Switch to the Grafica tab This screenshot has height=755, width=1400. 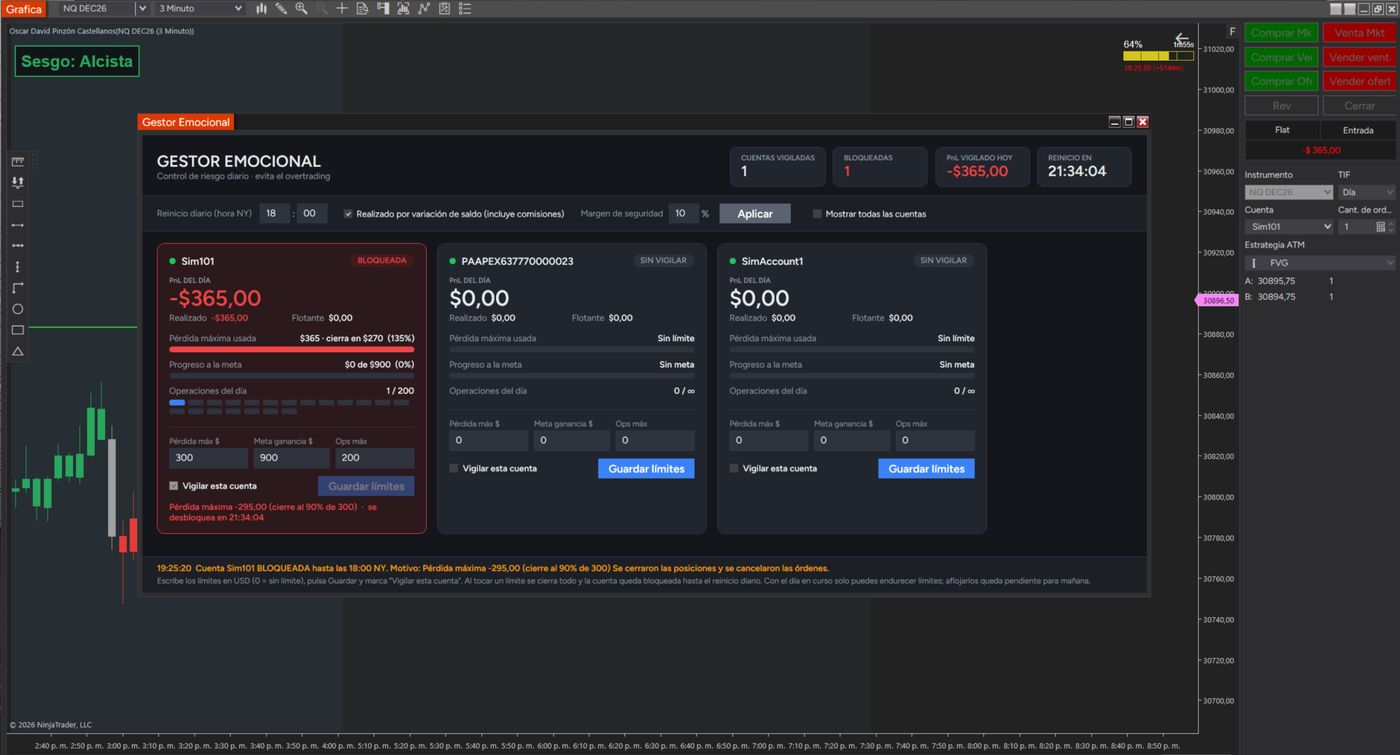pos(24,9)
